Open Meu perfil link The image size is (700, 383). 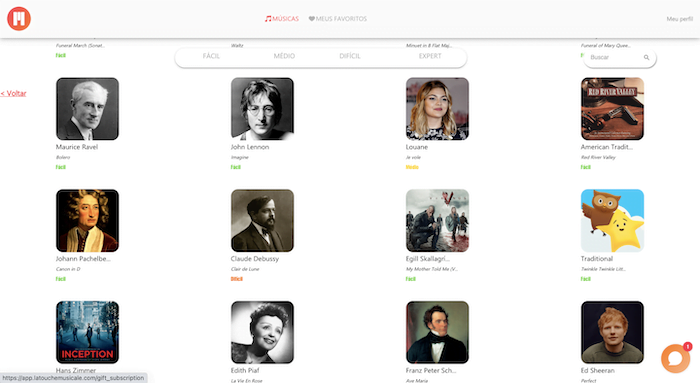pyautogui.click(x=679, y=19)
